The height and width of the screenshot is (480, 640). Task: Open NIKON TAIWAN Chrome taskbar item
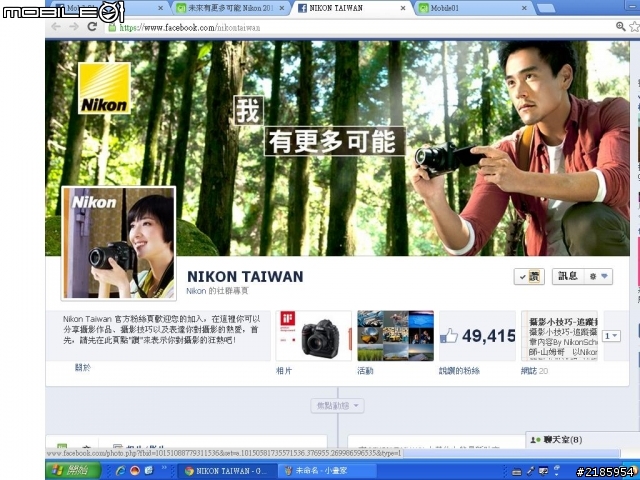pyautogui.click(x=227, y=471)
